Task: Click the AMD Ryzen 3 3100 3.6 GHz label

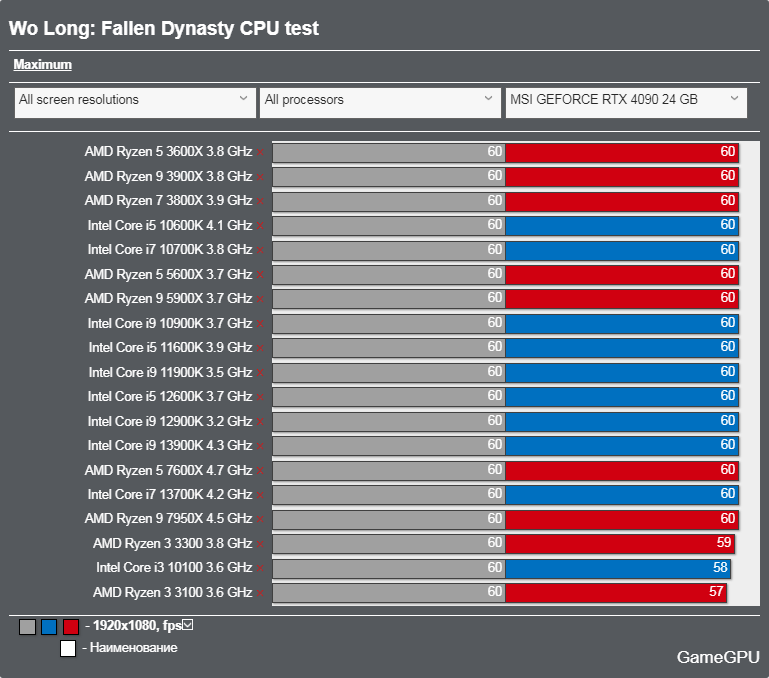Action: pyautogui.click(x=173, y=592)
